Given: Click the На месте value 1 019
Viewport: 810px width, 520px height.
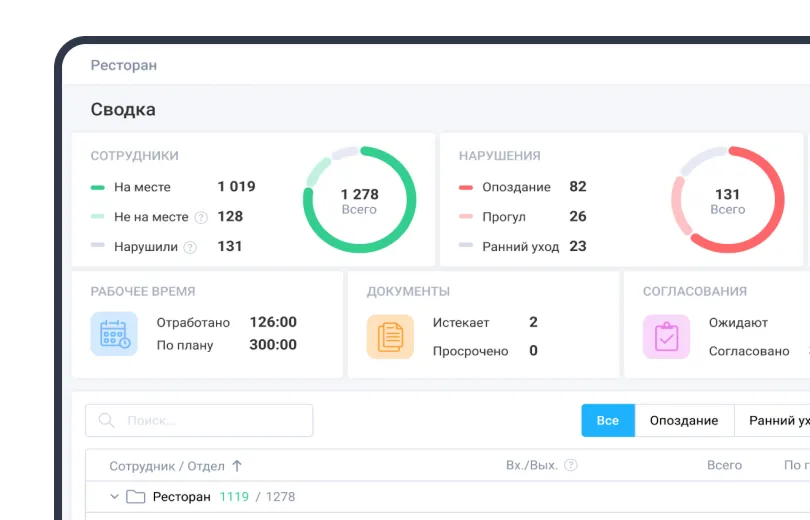Looking at the screenshot, I should [237, 186].
